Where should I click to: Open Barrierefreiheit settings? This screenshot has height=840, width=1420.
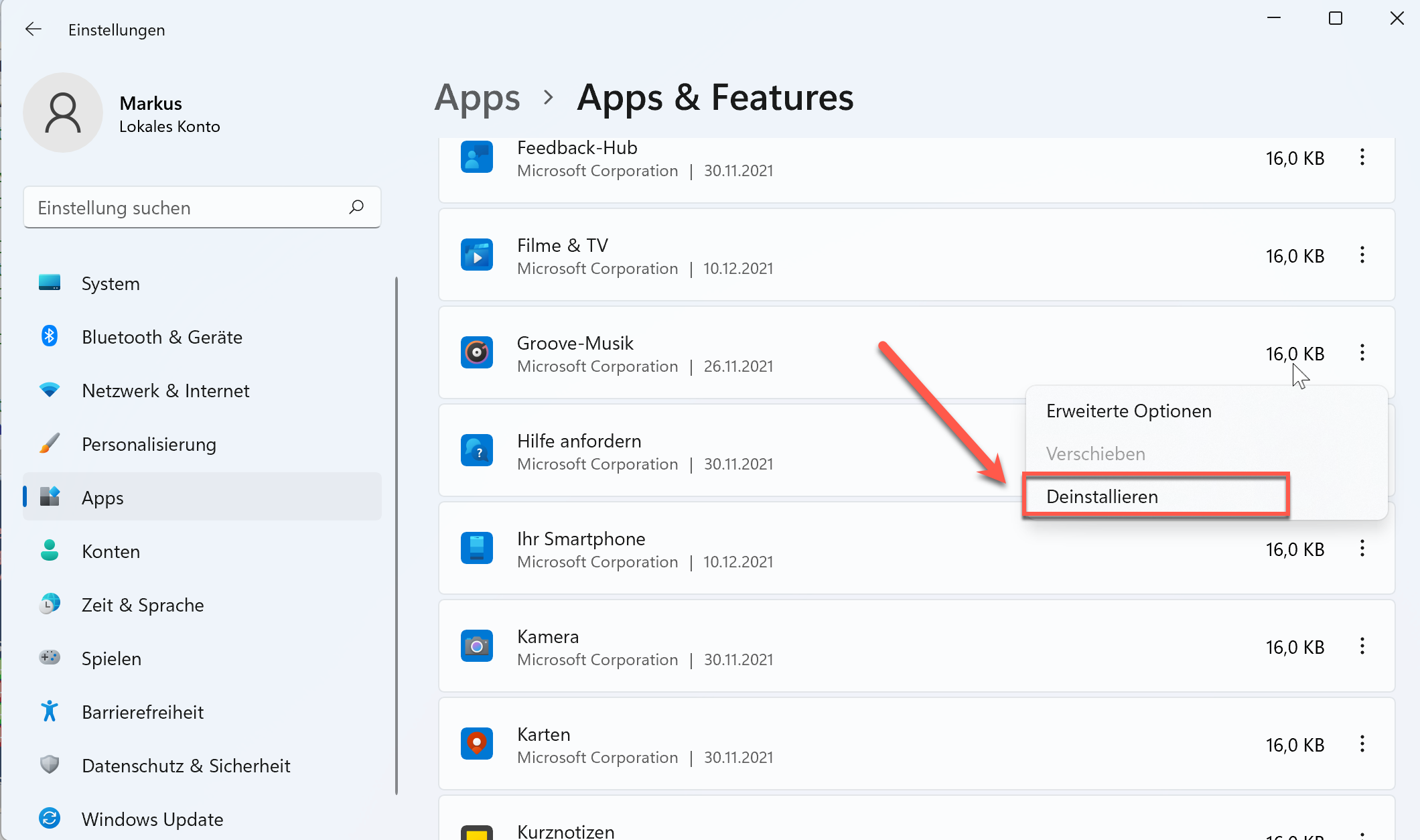202,712
